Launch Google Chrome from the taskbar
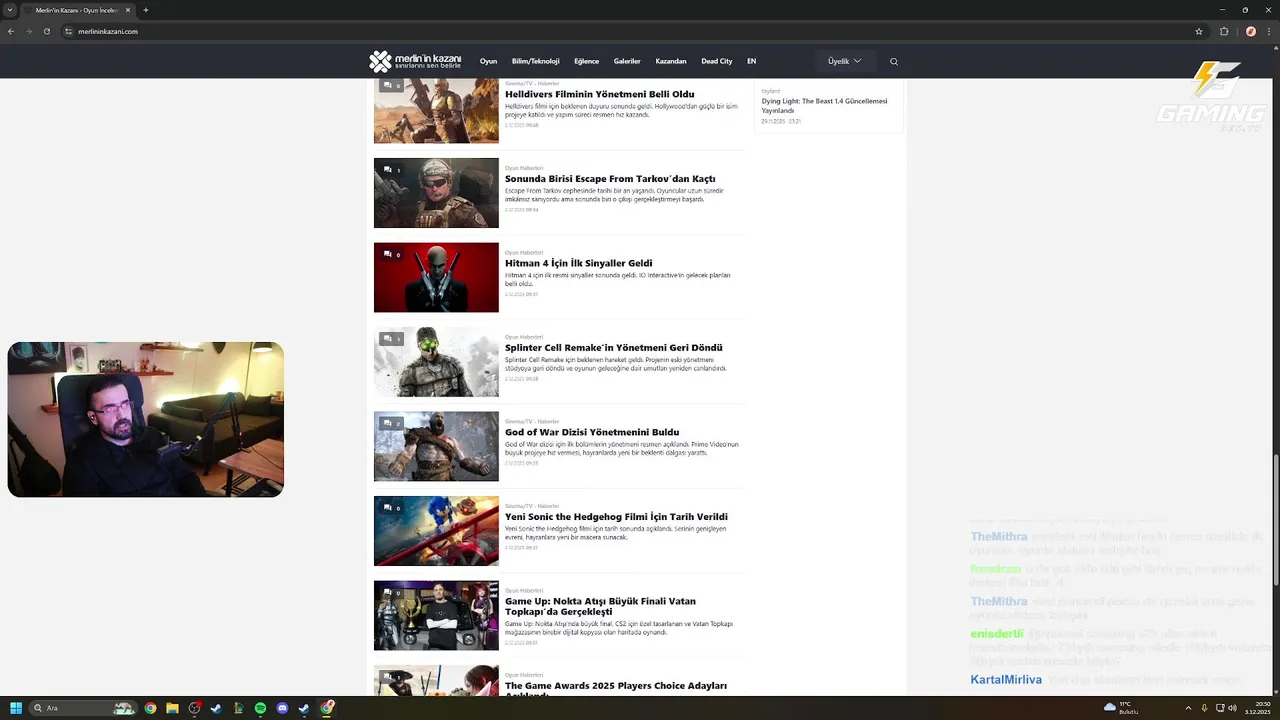Viewport: 1280px width, 720px height. [150, 708]
